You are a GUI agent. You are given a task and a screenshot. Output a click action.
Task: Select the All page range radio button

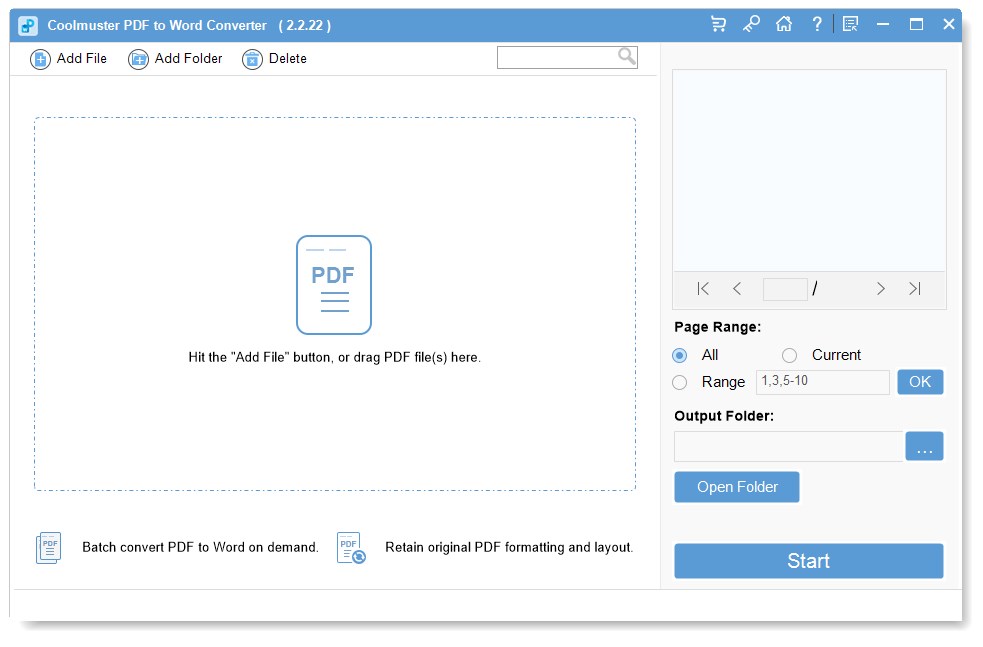pyautogui.click(x=681, y=355)
